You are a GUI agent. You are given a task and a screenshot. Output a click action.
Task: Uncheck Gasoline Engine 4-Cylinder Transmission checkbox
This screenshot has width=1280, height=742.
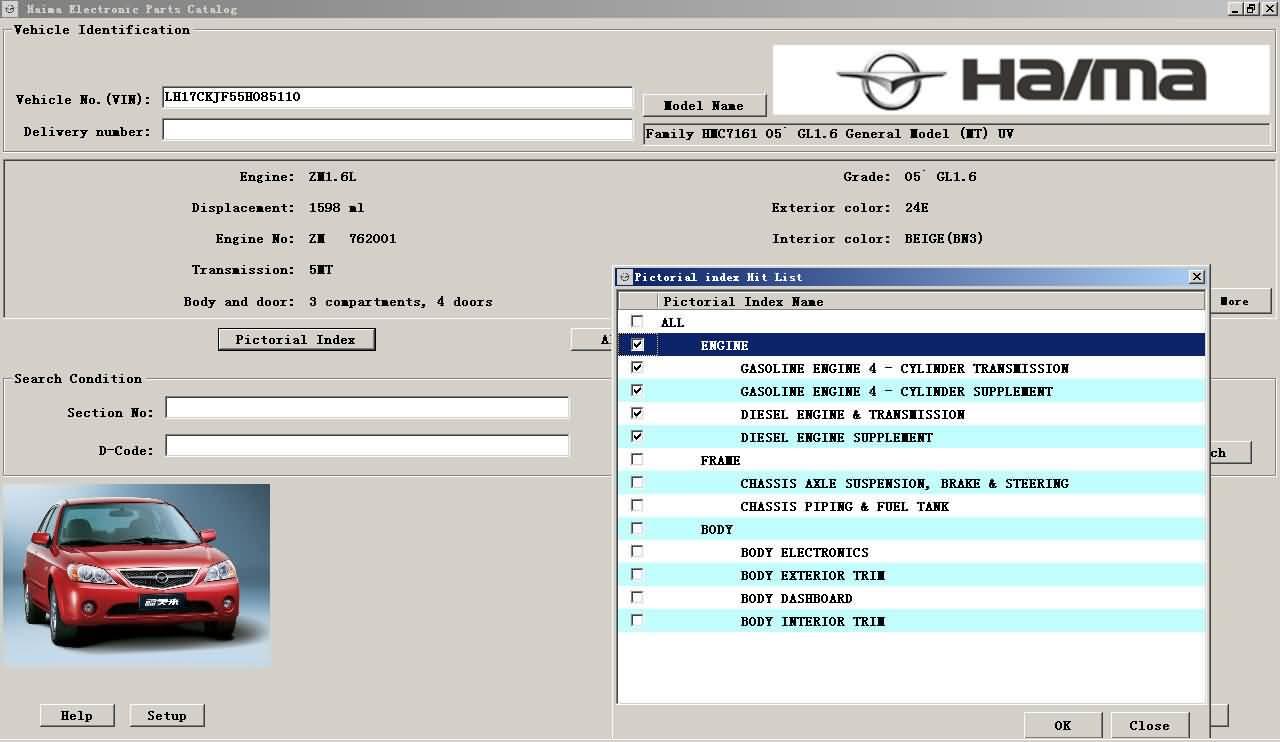(637, 368)
